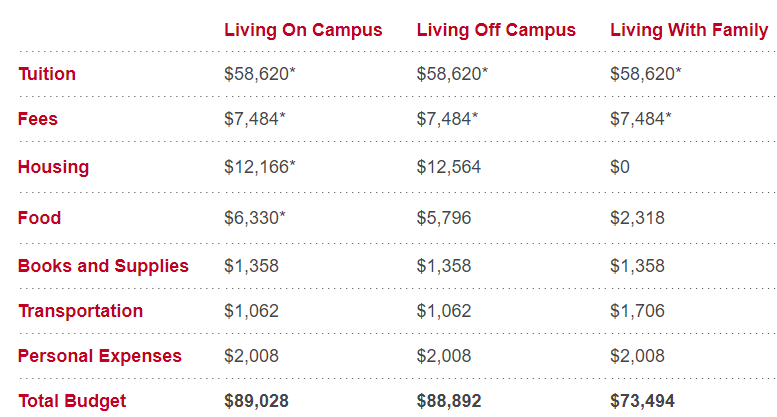Click the Transportation row label
Viewport: 777px width, 417px height.
pyautogui.click(x=81, y=311)
